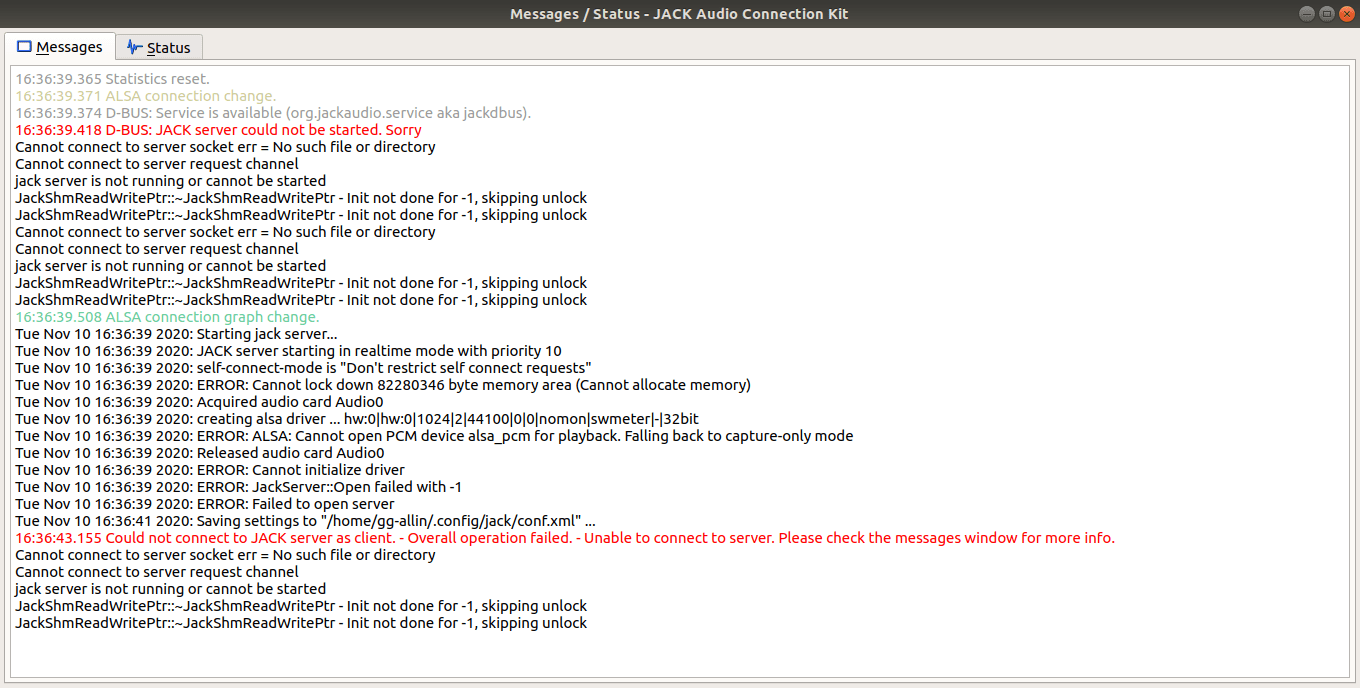Click the "Statistics reset." log line
The width and height of the screenshot is (1360, 688).
pyautogui.click(x=112, y=79)
